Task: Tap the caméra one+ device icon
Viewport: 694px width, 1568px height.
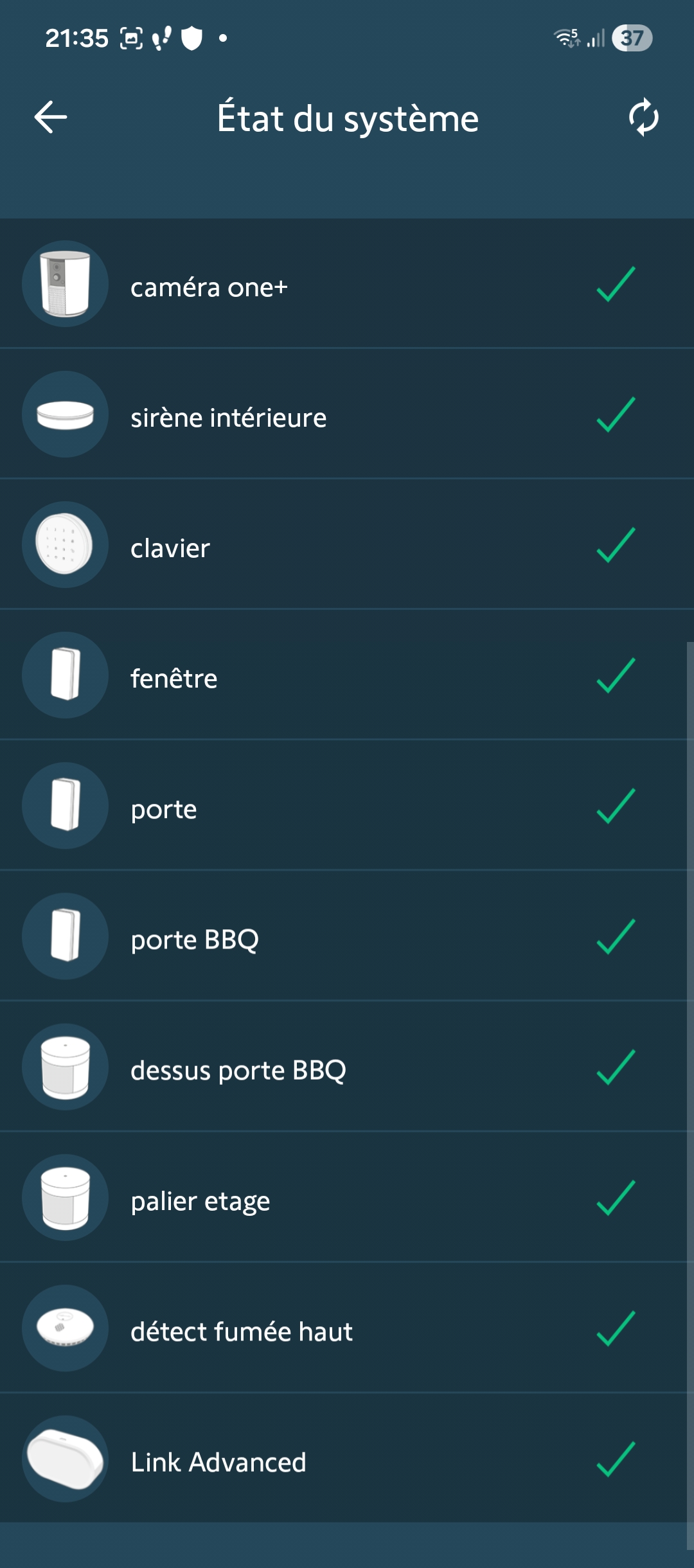Action: pyautogui.click(x=65, y=284)
